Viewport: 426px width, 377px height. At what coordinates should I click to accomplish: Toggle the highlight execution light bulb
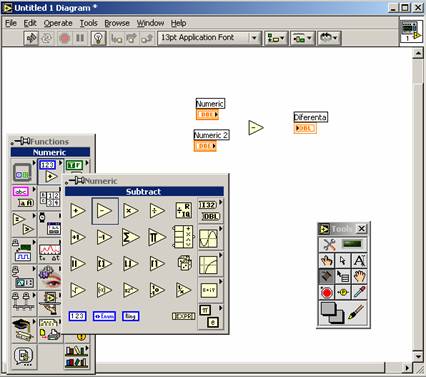point(98,38)
